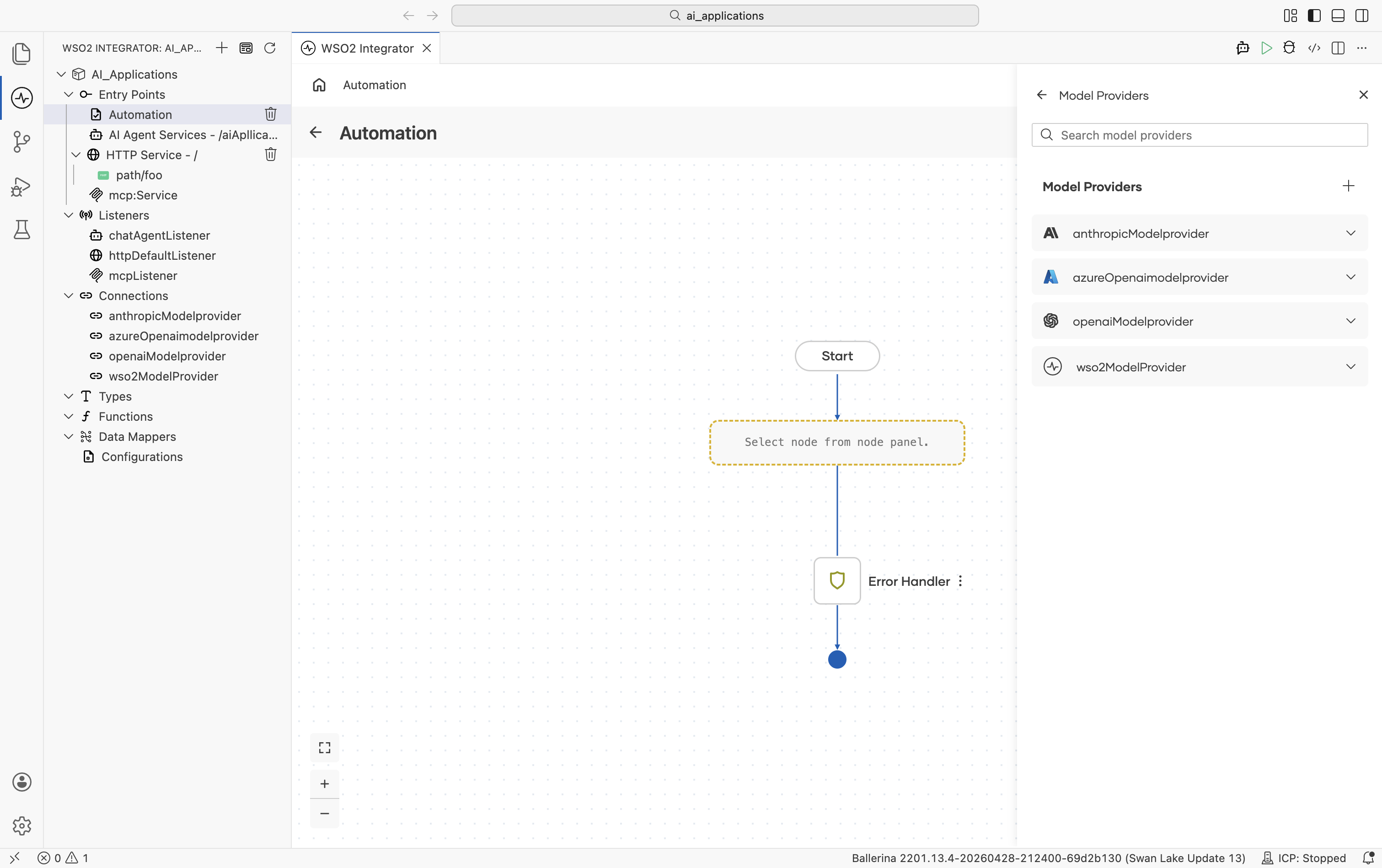The width and height of the screenshot is (1382, 868).
Task: Open the Testing flask icon
Action: point(22,230)
